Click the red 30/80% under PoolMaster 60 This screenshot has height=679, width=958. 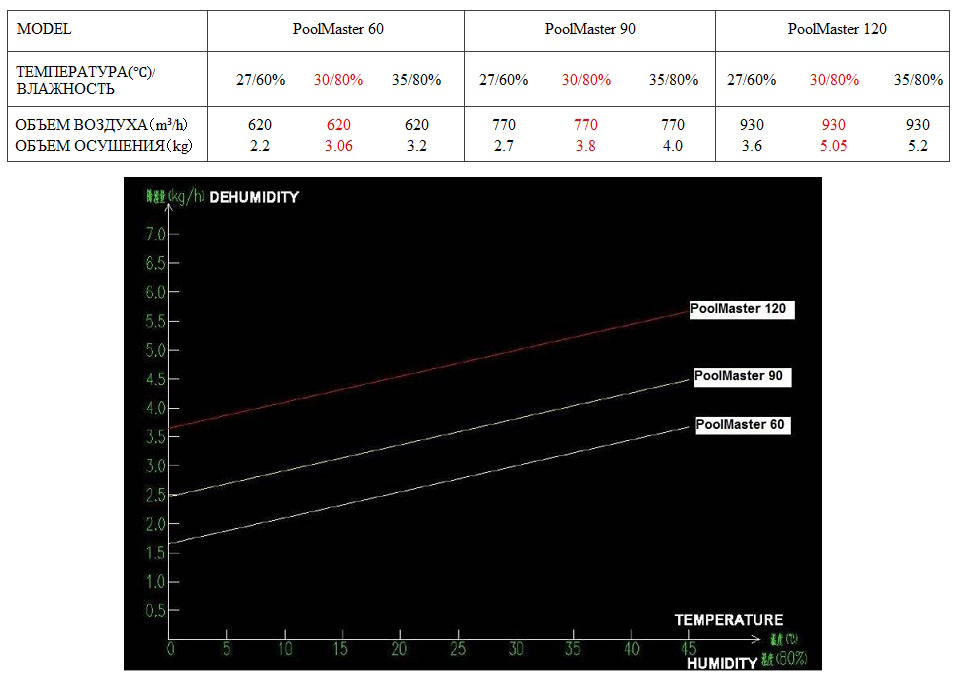pyautogui.click(x=338, y=80)
